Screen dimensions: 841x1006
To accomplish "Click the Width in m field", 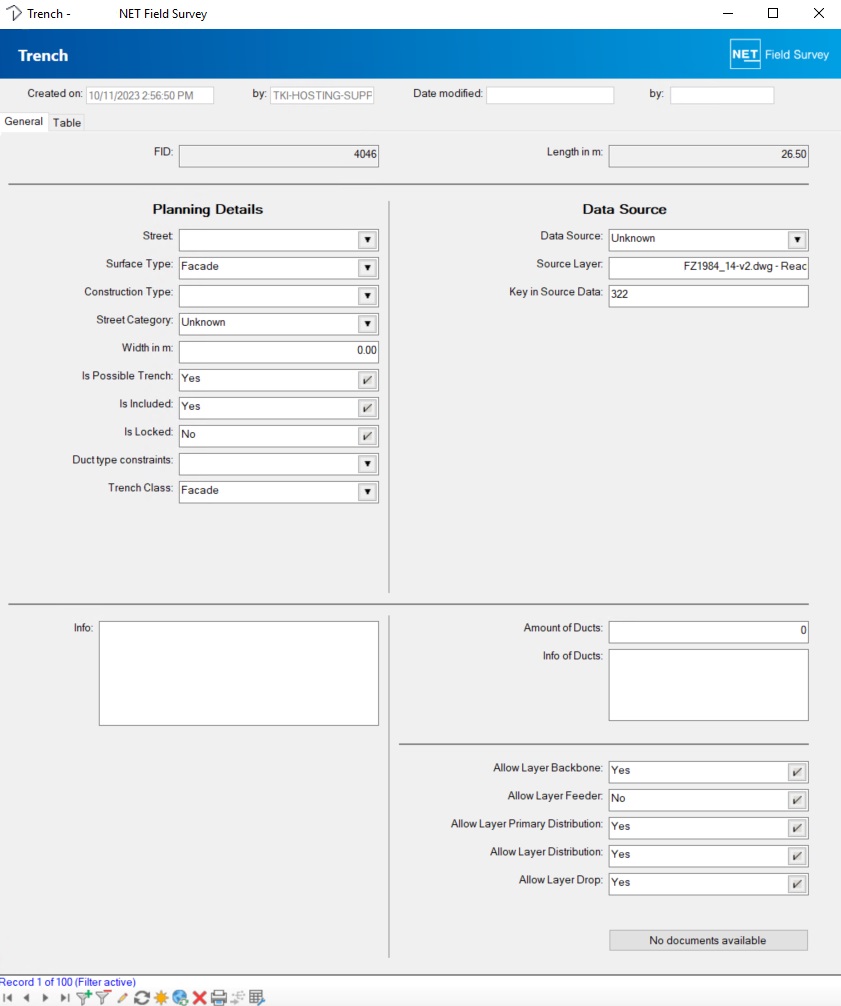I will pos(278,352).
